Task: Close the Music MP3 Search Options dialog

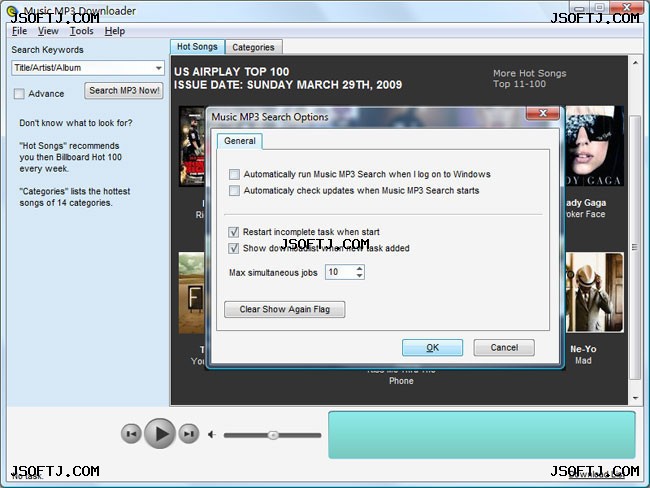Action: 543,113
